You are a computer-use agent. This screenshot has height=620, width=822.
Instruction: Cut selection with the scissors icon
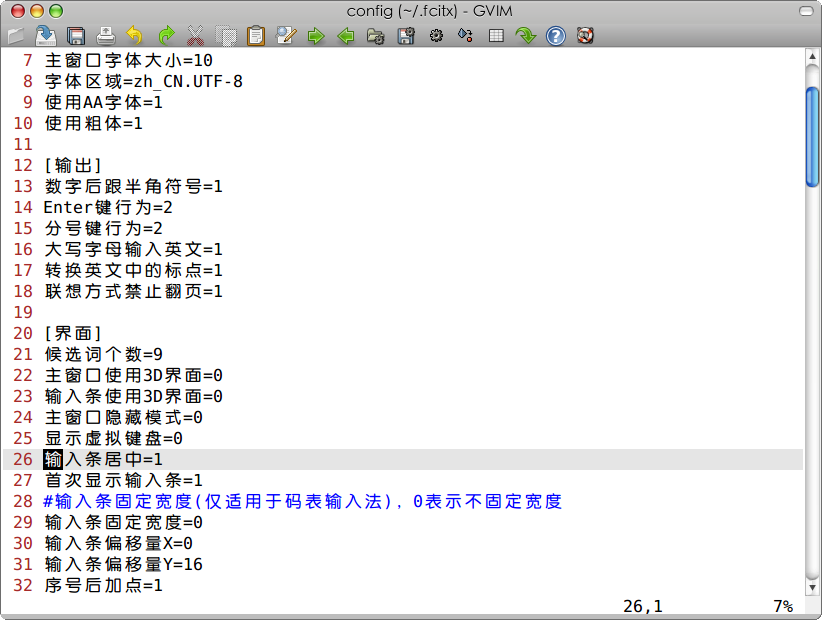click(x=196, y=36)
